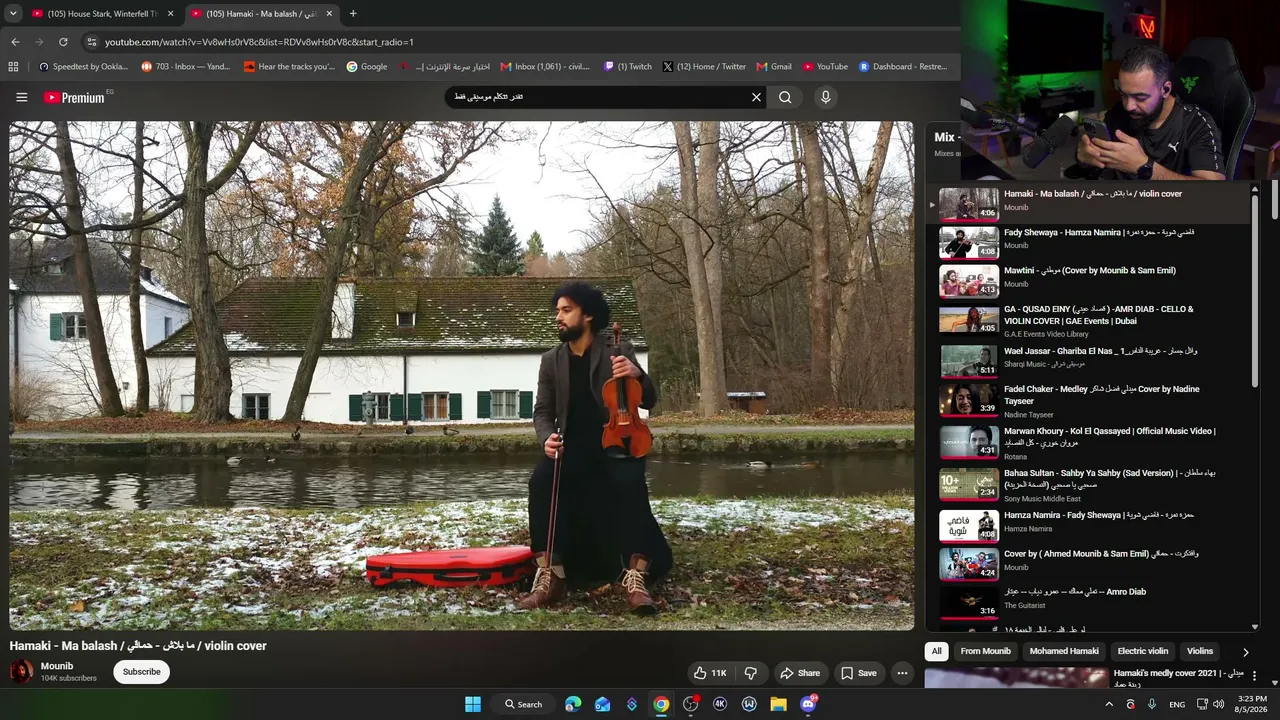Open the Twitch bookmark

(x=628, y=67)
